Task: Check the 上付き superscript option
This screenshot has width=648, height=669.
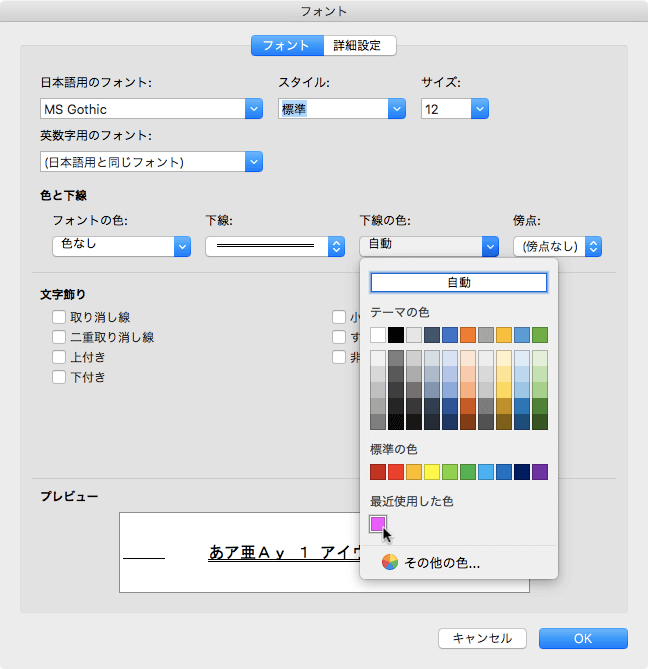Action: click(59, 357)
